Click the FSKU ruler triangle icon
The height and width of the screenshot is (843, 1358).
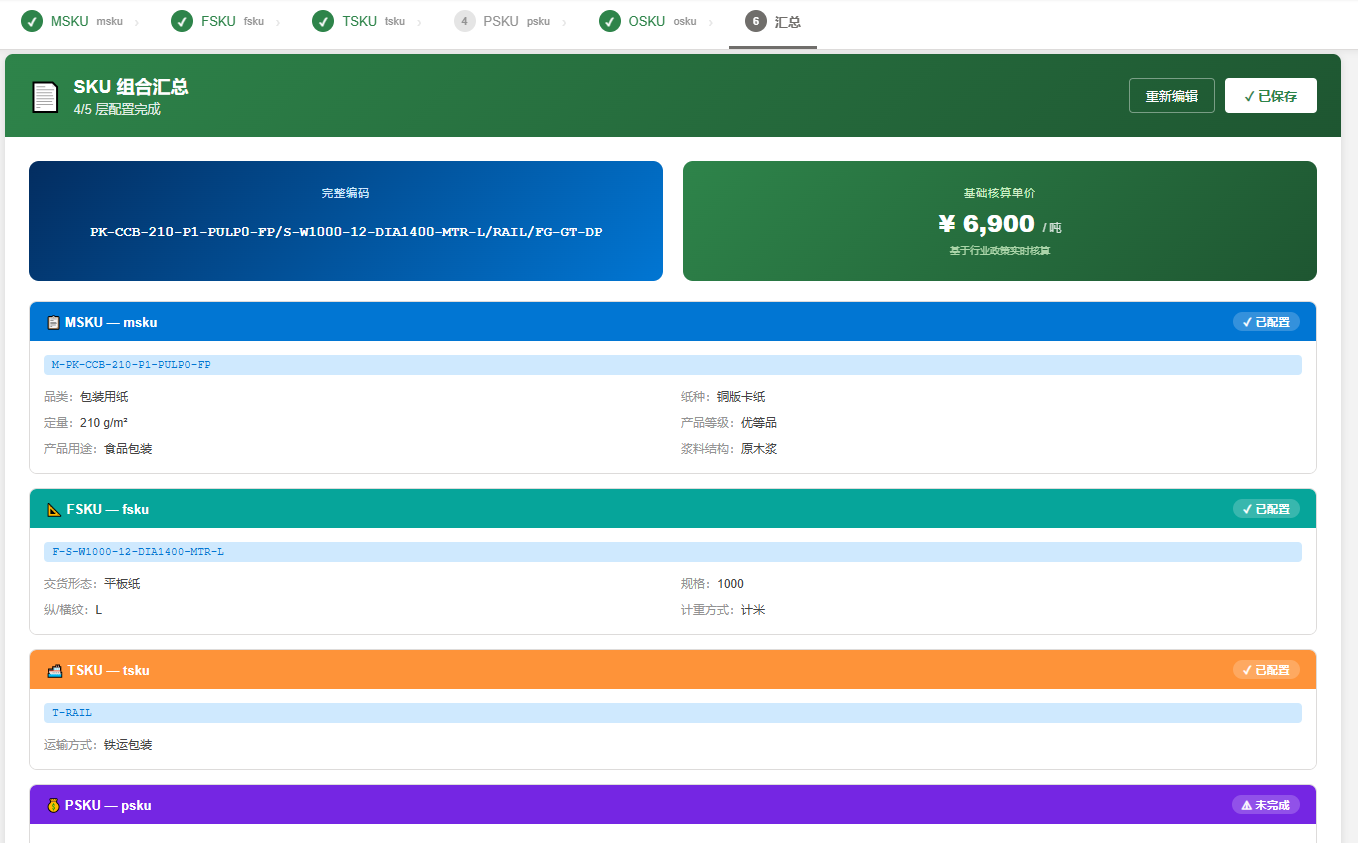(54, 509)
